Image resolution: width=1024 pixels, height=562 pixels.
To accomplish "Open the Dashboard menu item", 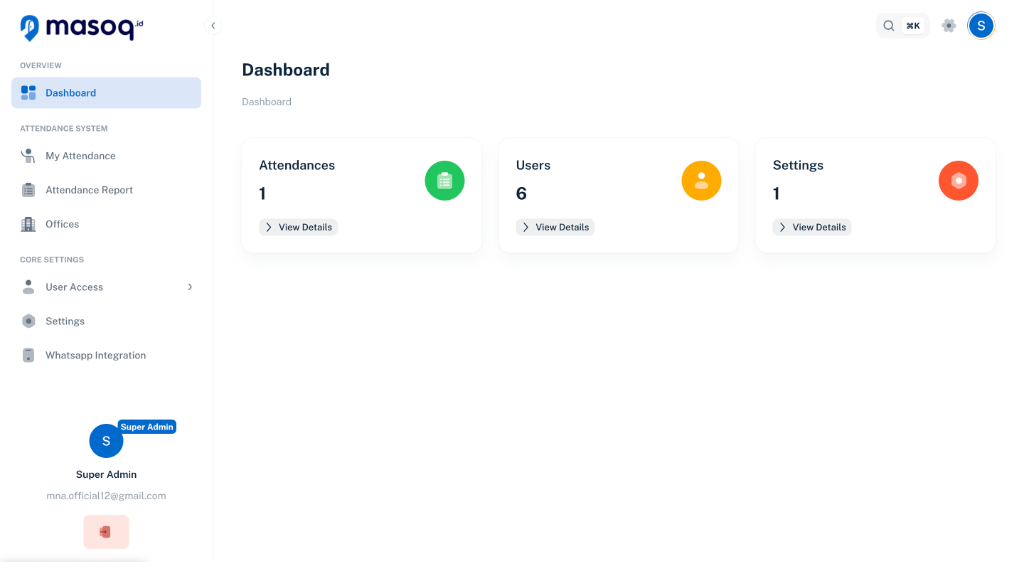I will (106, 93).
